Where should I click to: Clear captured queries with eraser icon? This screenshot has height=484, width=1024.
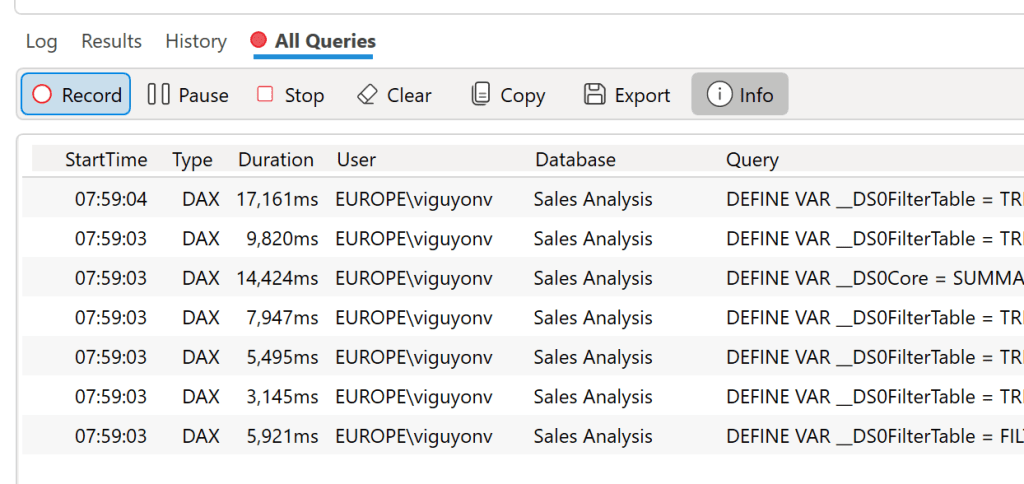coord(367,95)
